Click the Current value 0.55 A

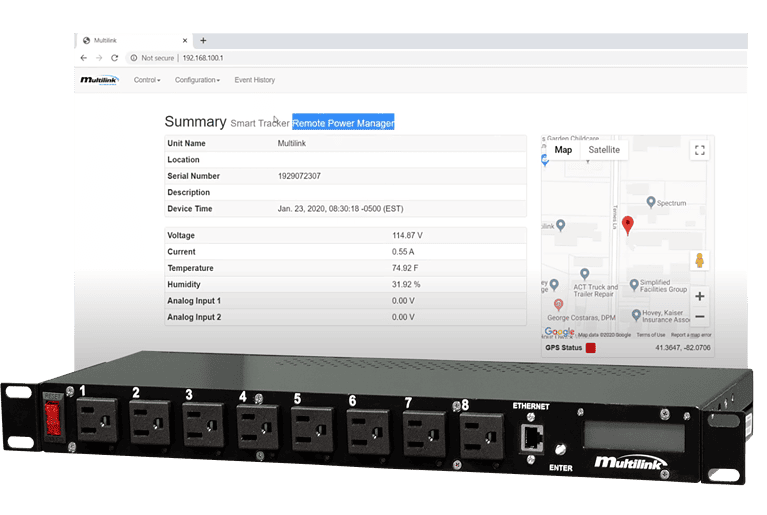403,252
